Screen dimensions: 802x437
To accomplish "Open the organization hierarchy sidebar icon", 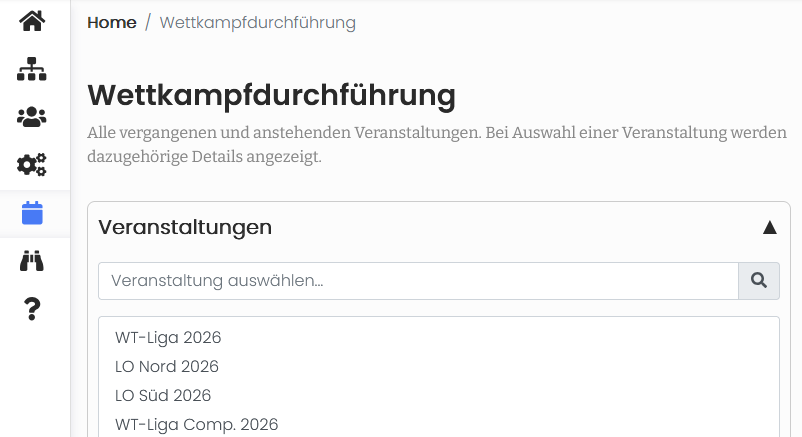I will point(32,69).
